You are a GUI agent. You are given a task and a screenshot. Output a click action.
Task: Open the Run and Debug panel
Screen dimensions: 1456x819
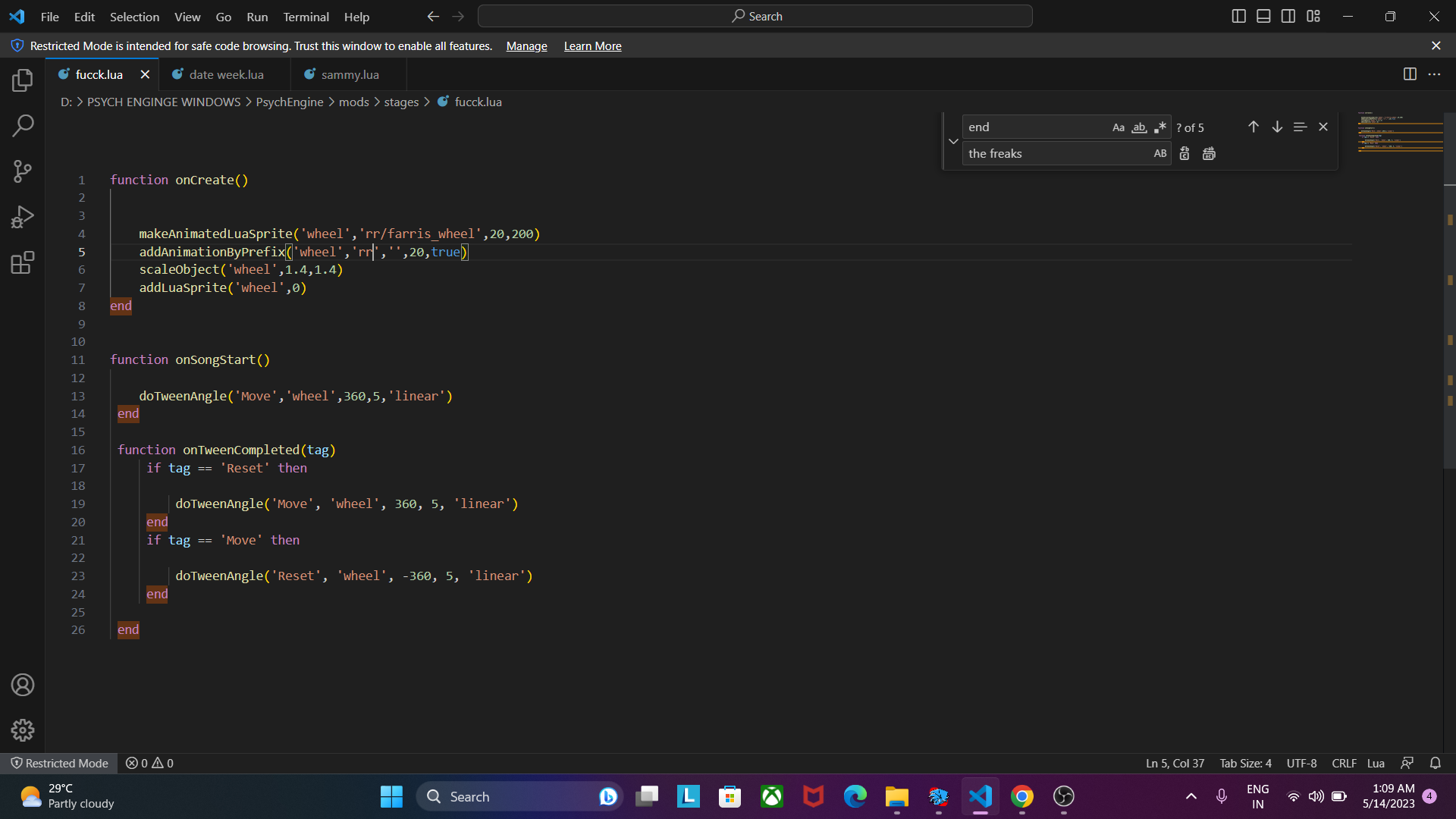click(23, 217)
